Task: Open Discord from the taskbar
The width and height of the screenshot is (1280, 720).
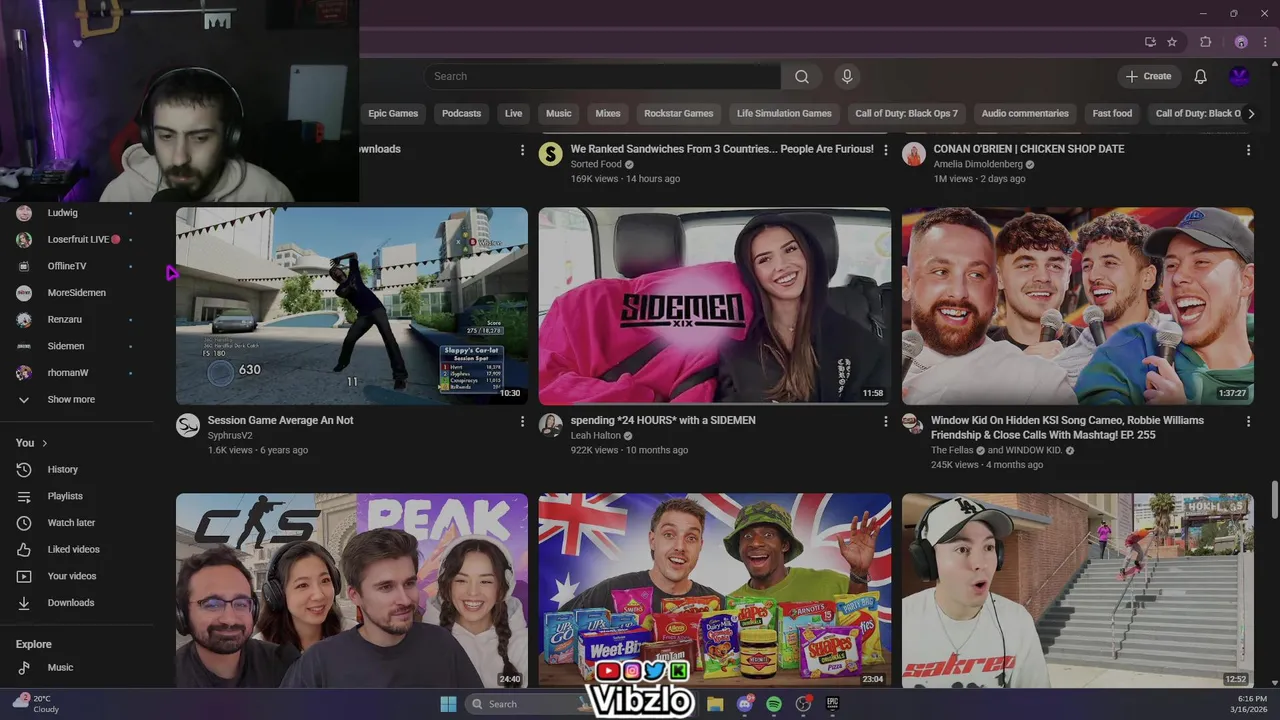Action: coord(745,704)
